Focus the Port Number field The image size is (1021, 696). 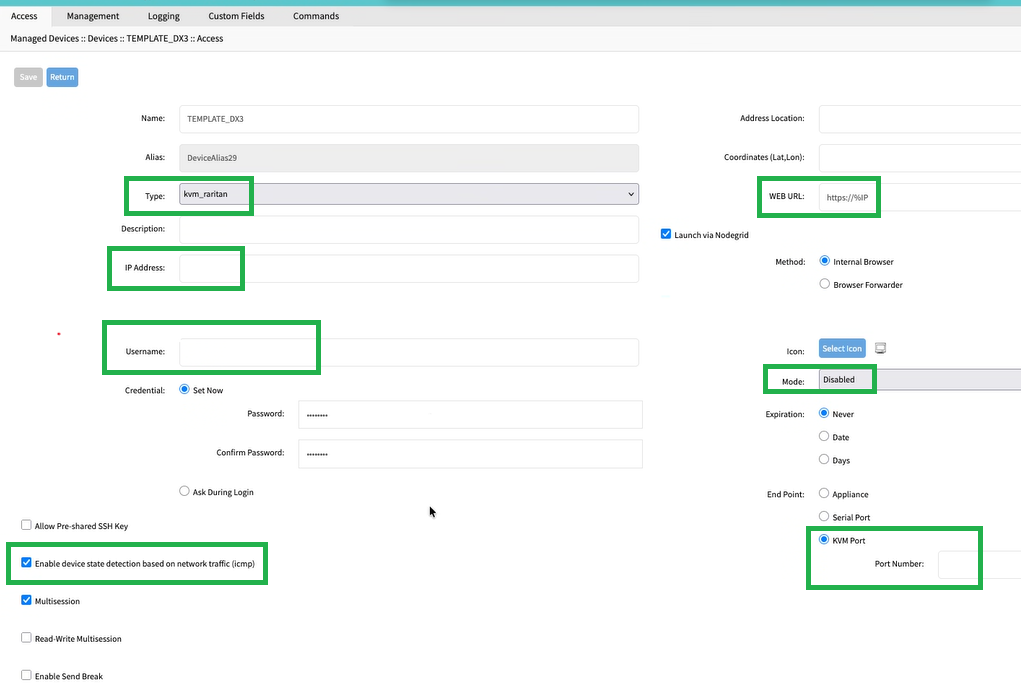pyautogui.click(x=978, y=564)
